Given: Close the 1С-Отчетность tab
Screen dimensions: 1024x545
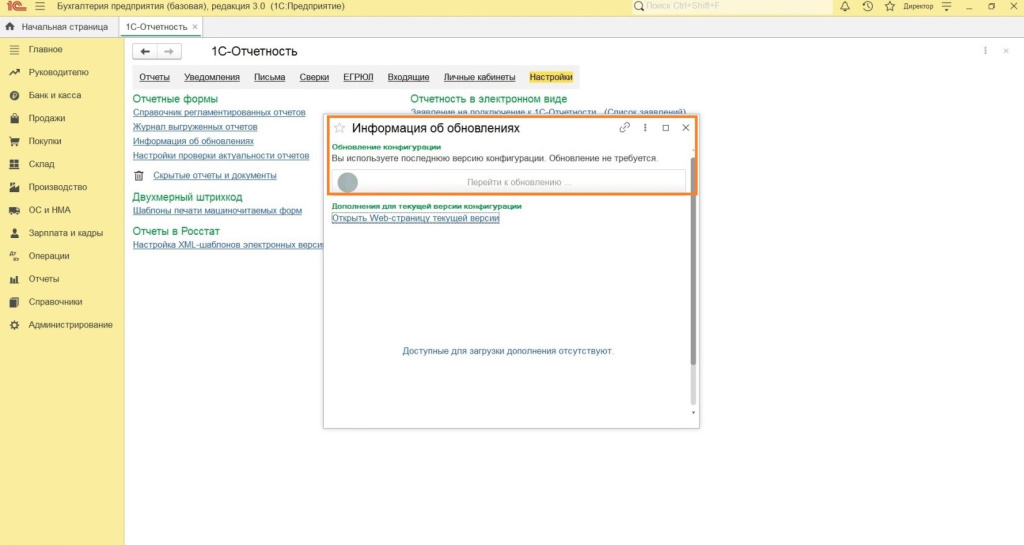Looking at the screenshot, I should [195, 26].
